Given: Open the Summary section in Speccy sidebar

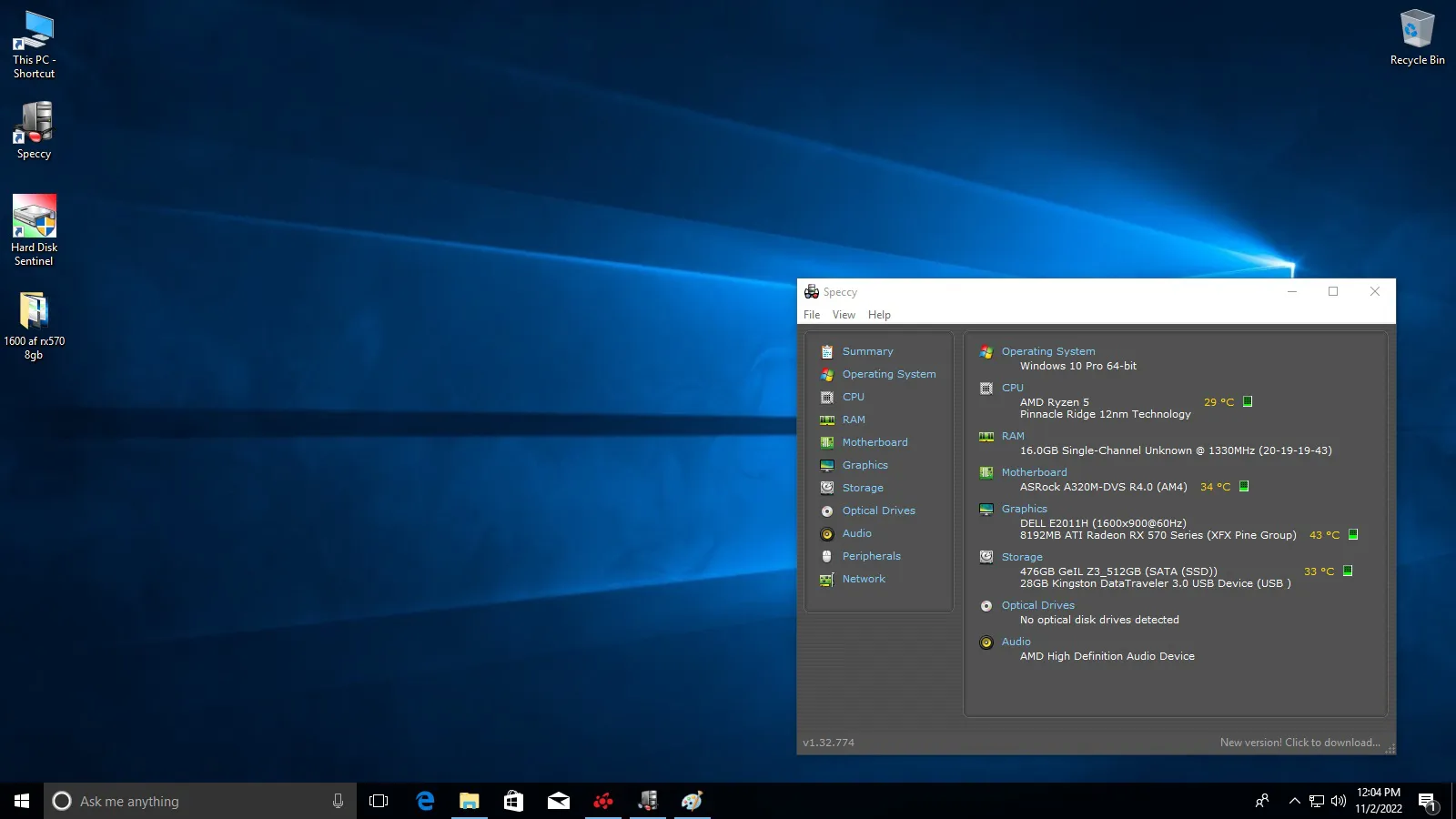Looking at the screenshot, I should pyautogui.click(x=867, y=351).
